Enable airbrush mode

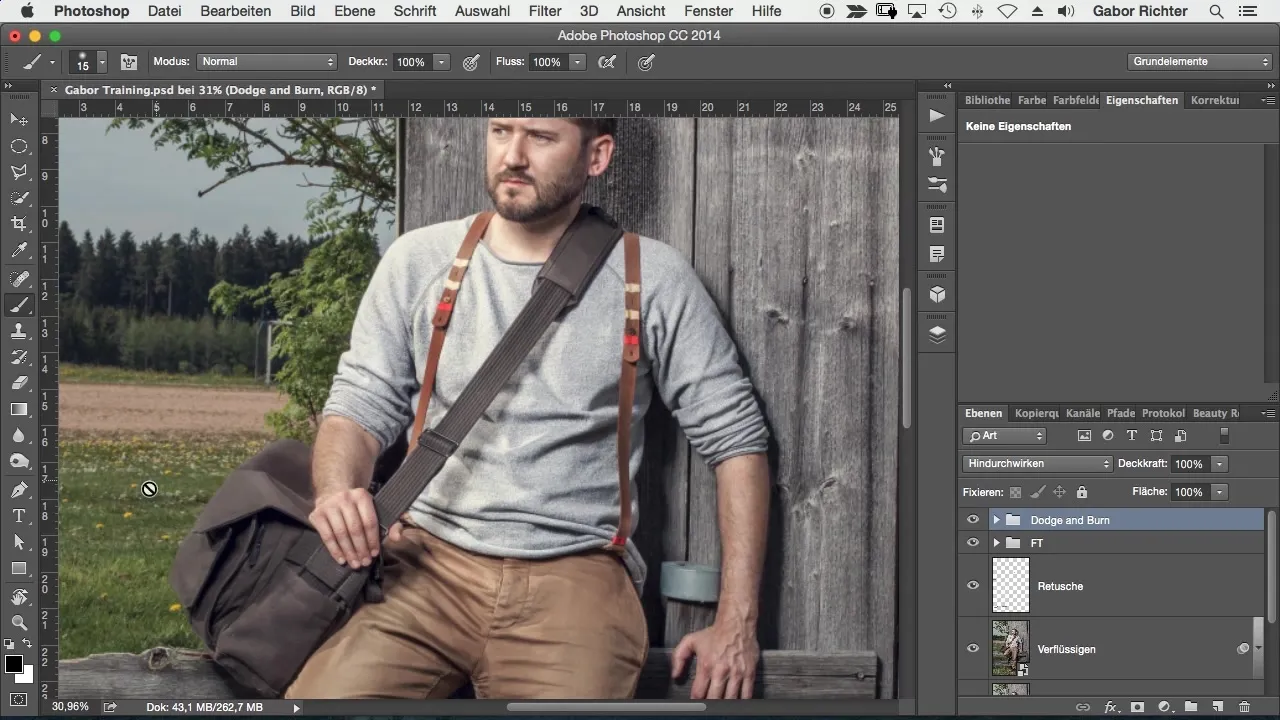tap(606, 62)
